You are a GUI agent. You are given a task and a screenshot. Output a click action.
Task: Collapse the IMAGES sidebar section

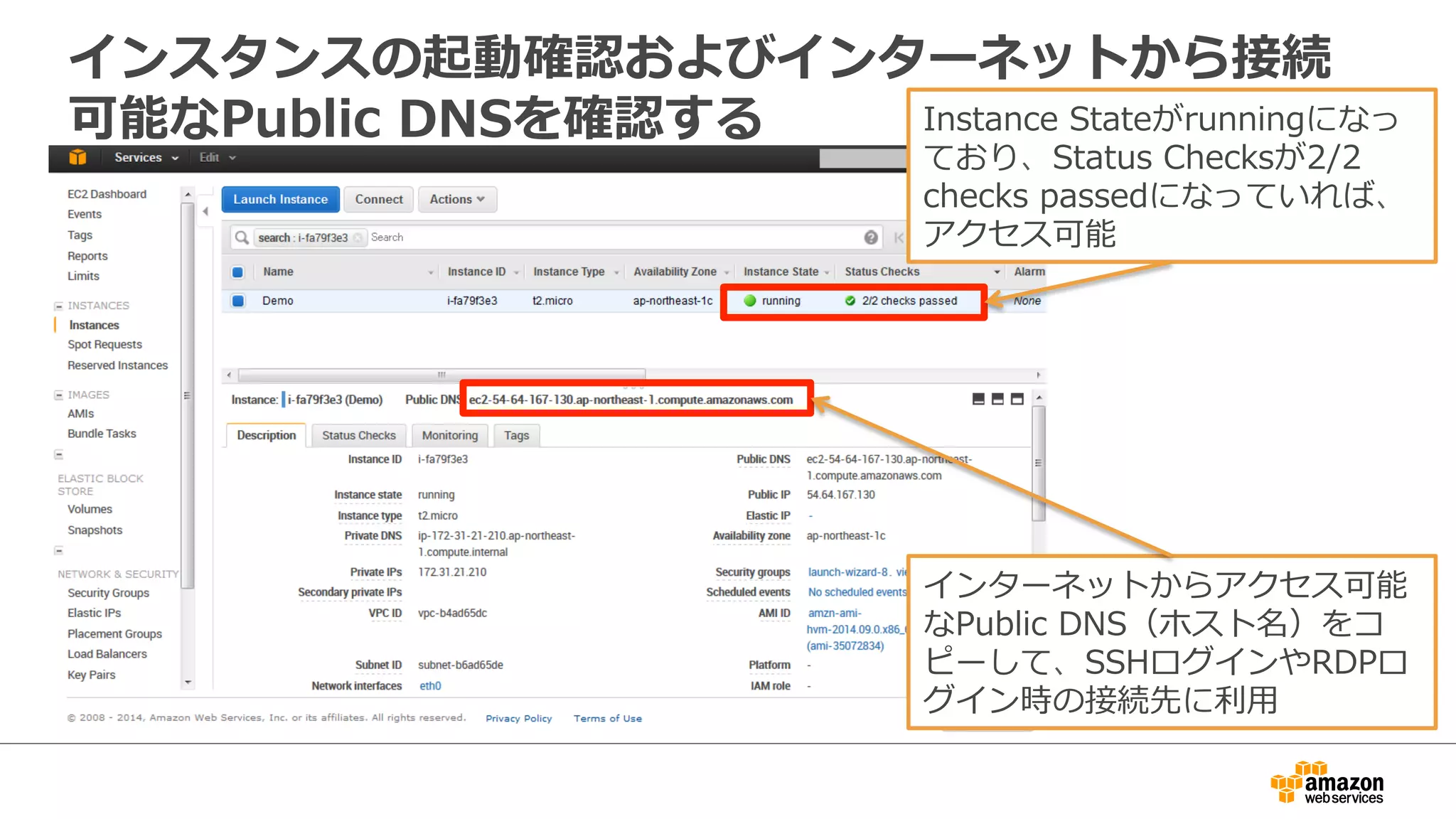(58, 395)
